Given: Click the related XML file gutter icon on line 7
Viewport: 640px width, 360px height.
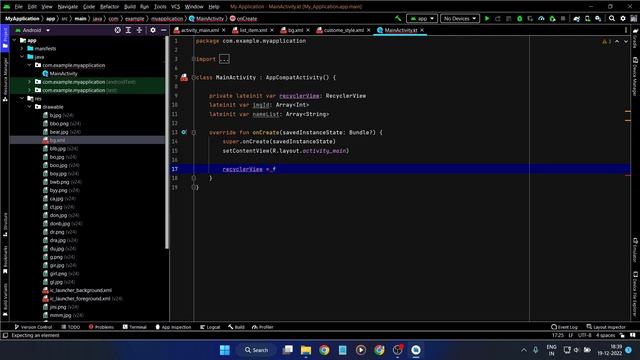Looking at the screenshot, I should [x=184, y=77].
